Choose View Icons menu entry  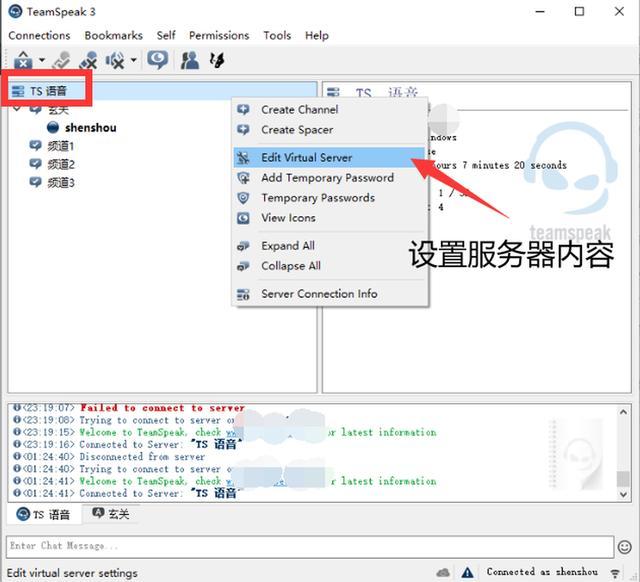coord(330,218)
